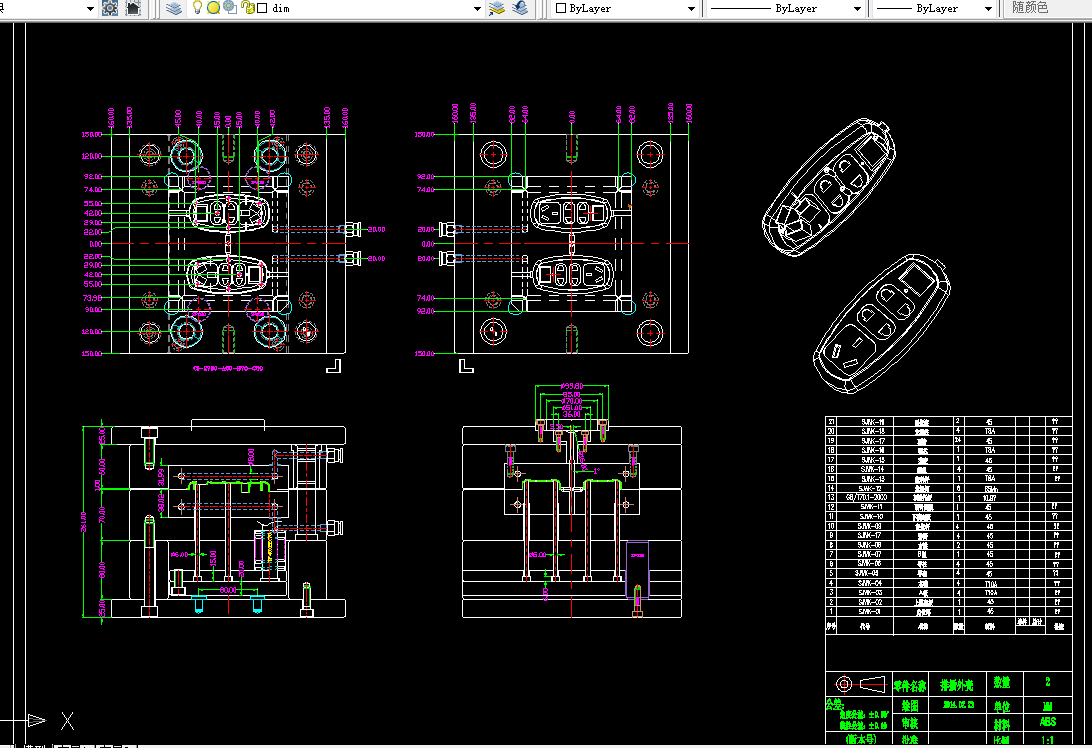Expand the workspace switching dropdown arrow
Image resolution: width=1092 pixels, height=748 pixels.
coord(90,8)
